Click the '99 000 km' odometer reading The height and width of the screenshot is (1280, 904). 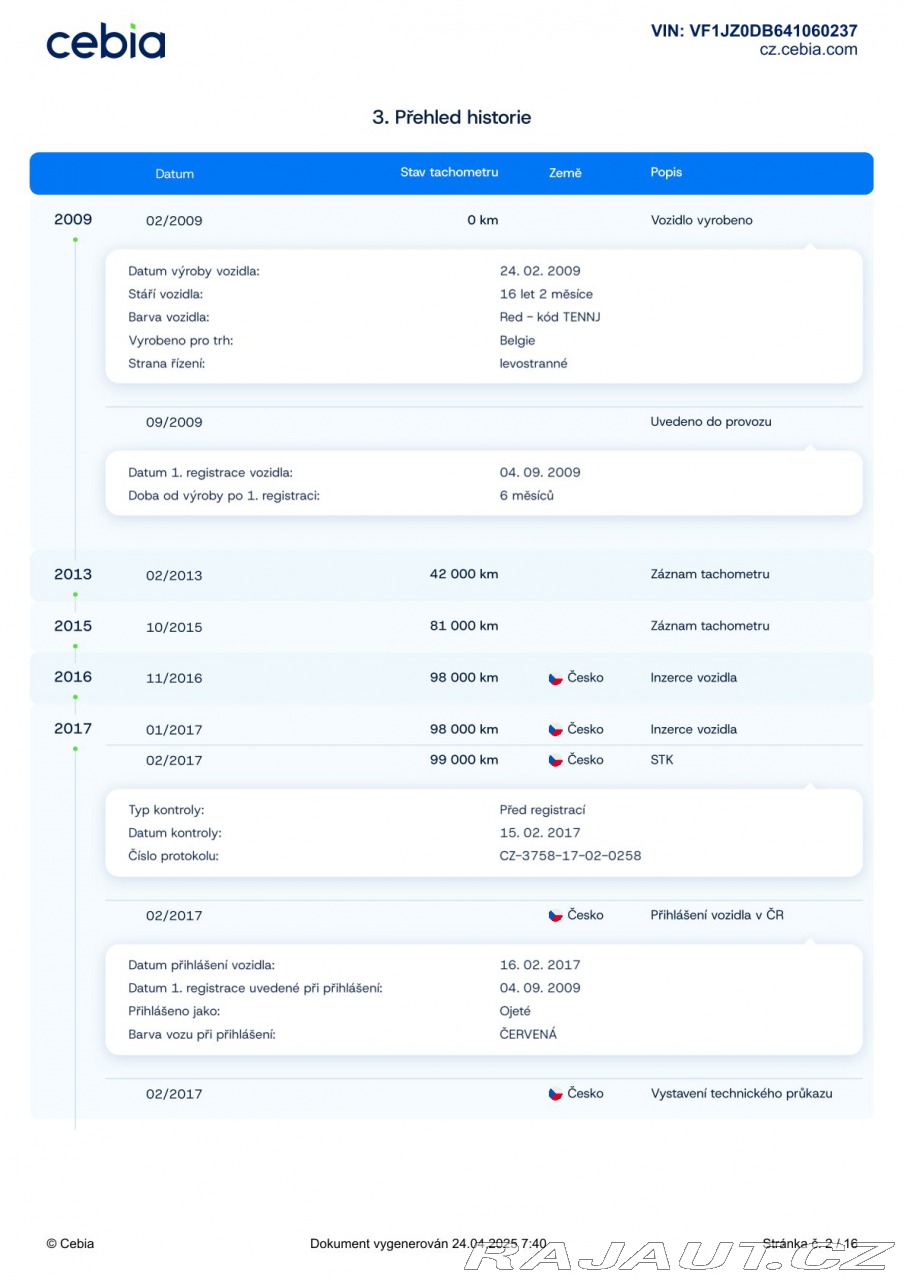point(464,760)
